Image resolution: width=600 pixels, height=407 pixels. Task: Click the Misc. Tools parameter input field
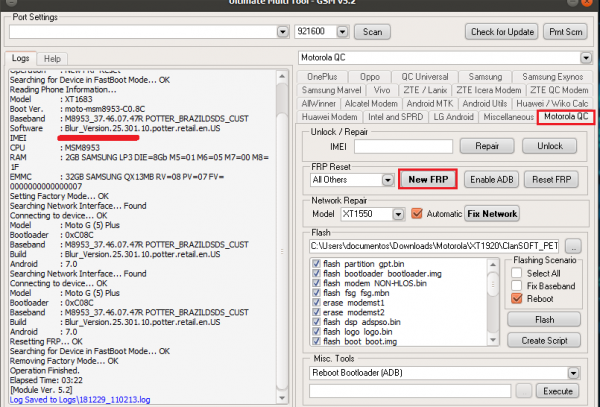pyautogui.click(x=410, y=391)
